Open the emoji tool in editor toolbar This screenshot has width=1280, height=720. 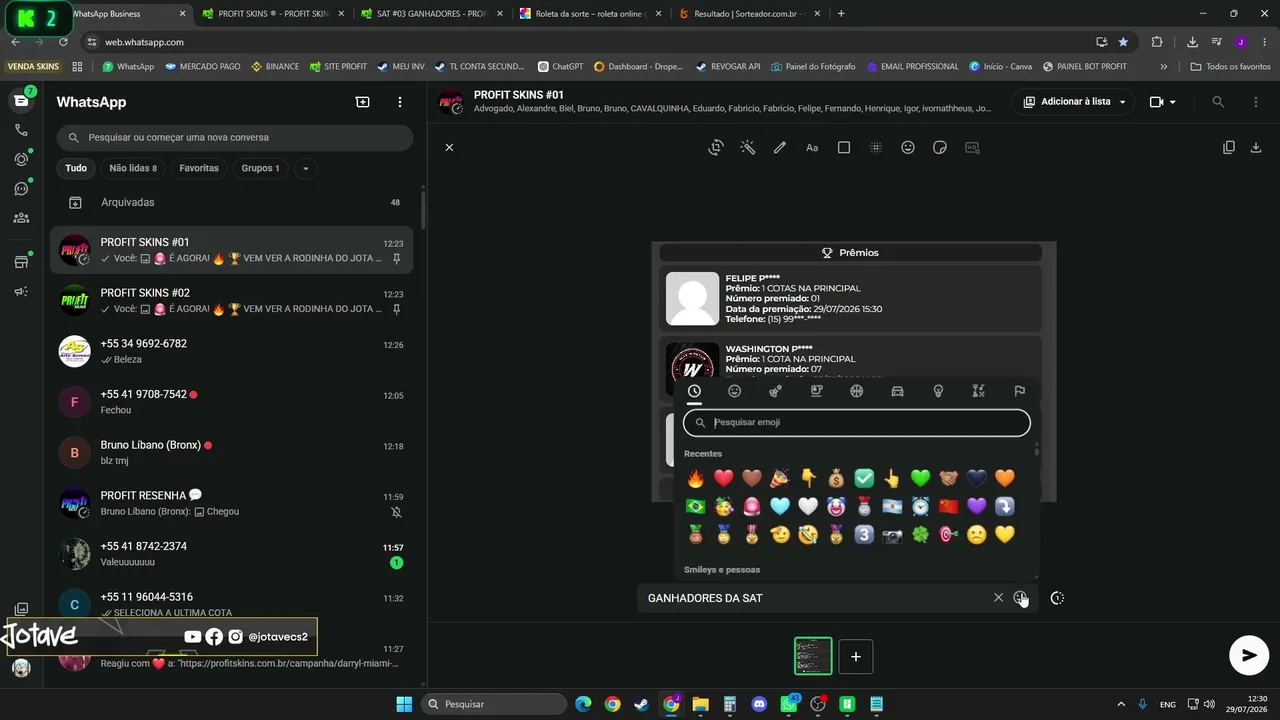pyautogui.click(x=908, y=147)
